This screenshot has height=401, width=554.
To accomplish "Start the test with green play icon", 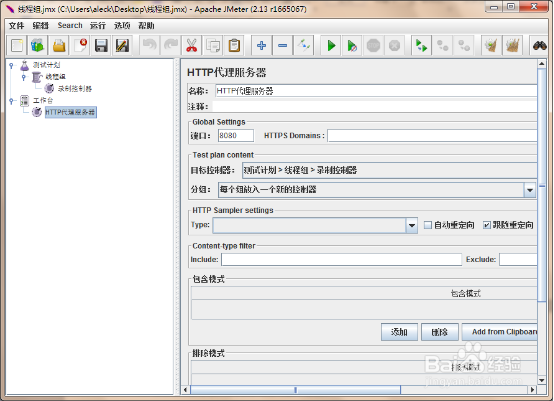I will click(x=331, y=46).
